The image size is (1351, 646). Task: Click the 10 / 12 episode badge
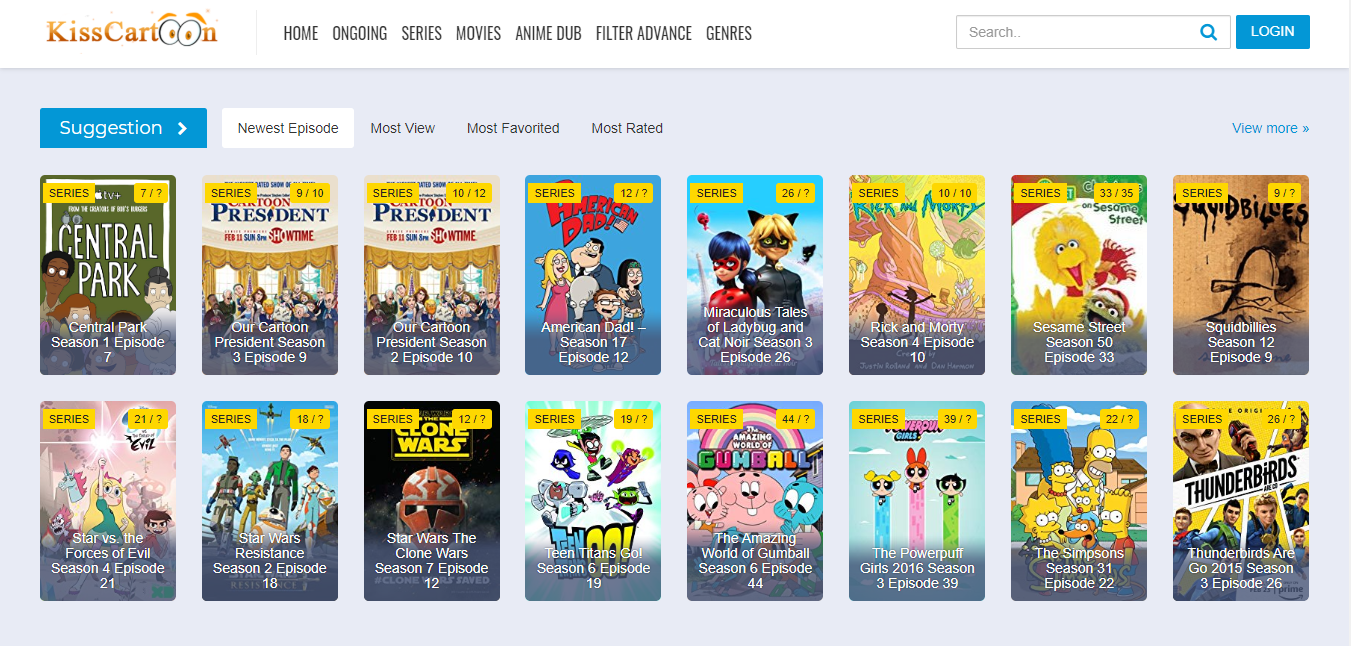tap(469, 193)
